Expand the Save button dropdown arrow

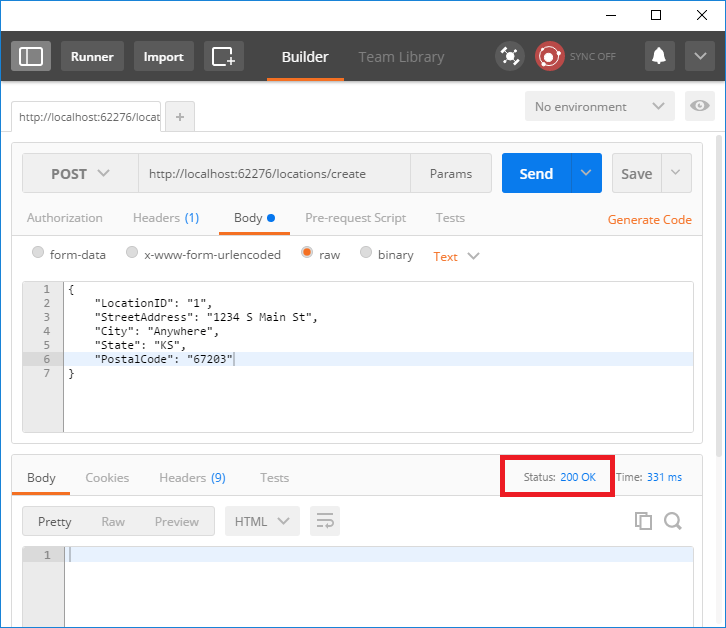(x=676, y=173)
